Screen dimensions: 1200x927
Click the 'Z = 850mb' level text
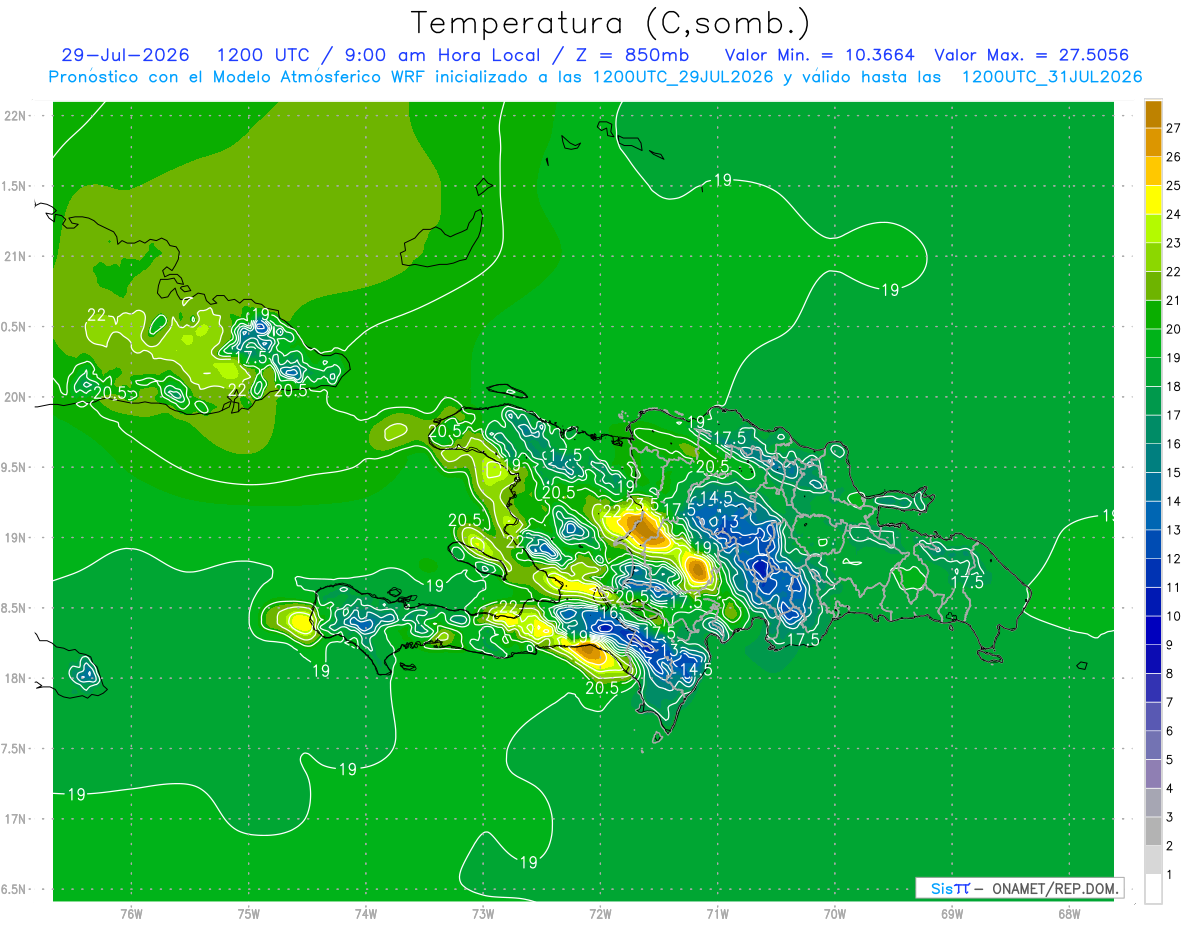tap(632, 55)
